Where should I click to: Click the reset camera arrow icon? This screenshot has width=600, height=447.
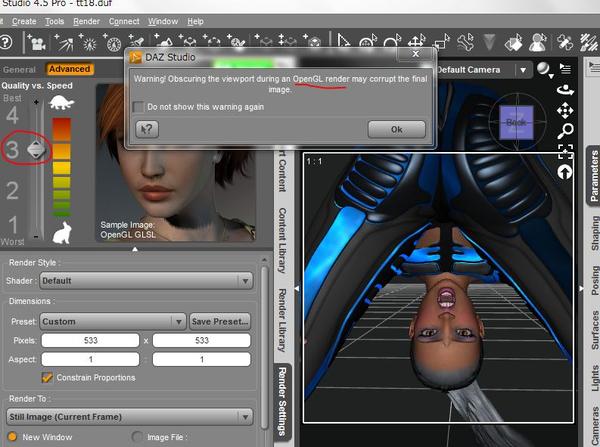tap(566, 172)
